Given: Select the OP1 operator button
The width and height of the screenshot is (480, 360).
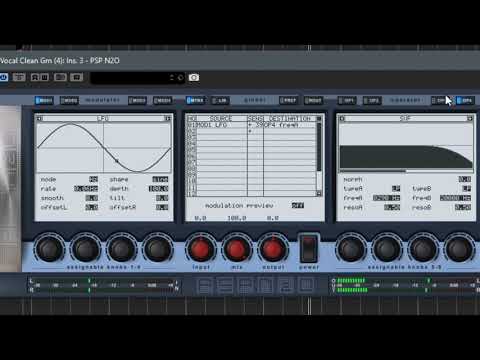Looking at the screenshot, I should pos(347,100).
